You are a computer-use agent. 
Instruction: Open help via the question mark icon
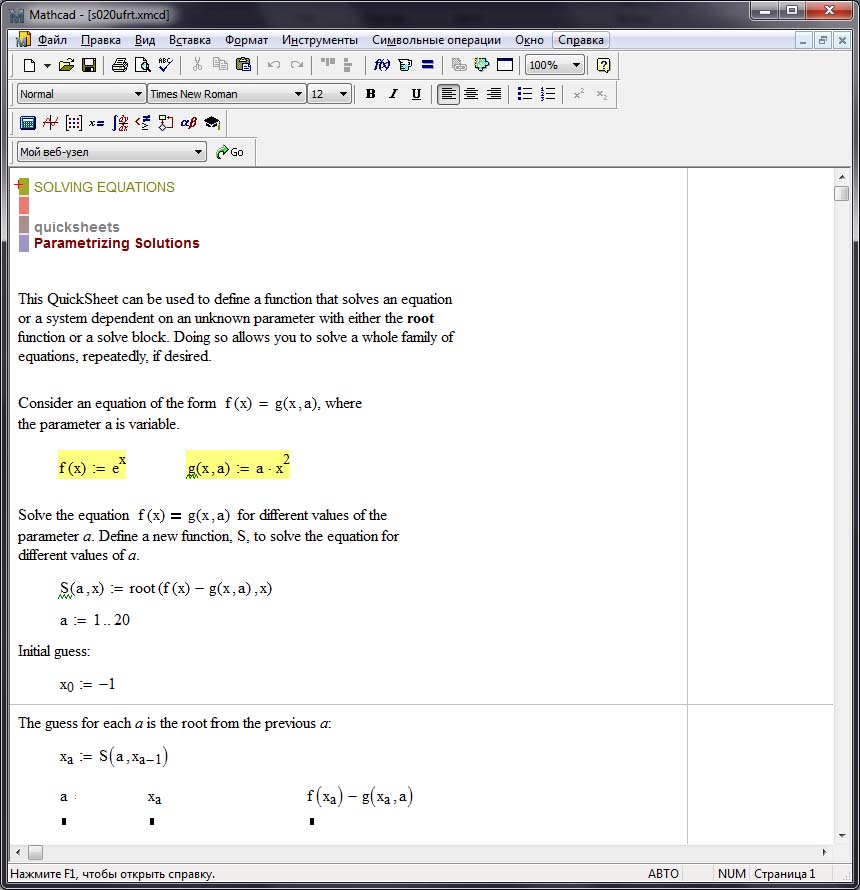tap(603, 65)
